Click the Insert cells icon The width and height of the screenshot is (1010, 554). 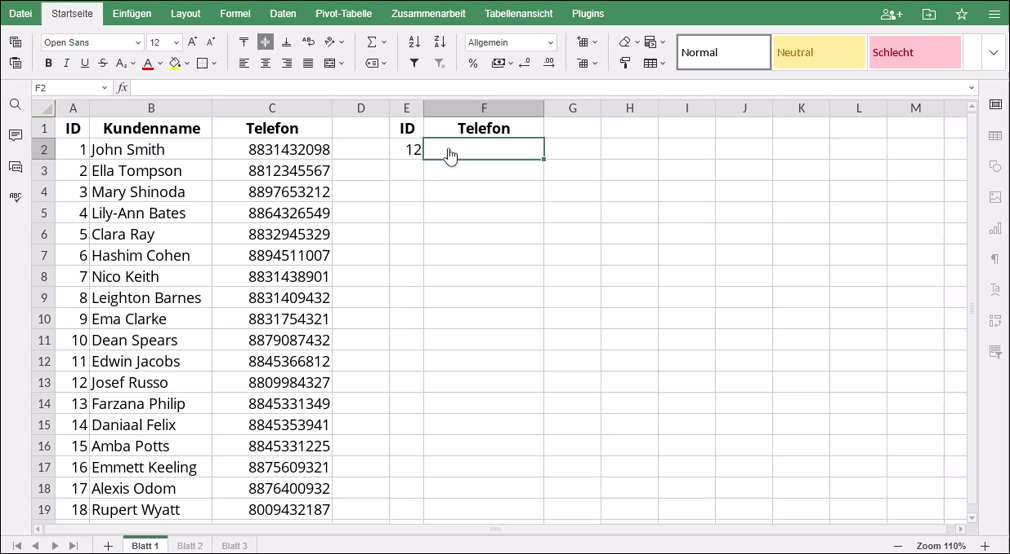(x=582, y=43)
